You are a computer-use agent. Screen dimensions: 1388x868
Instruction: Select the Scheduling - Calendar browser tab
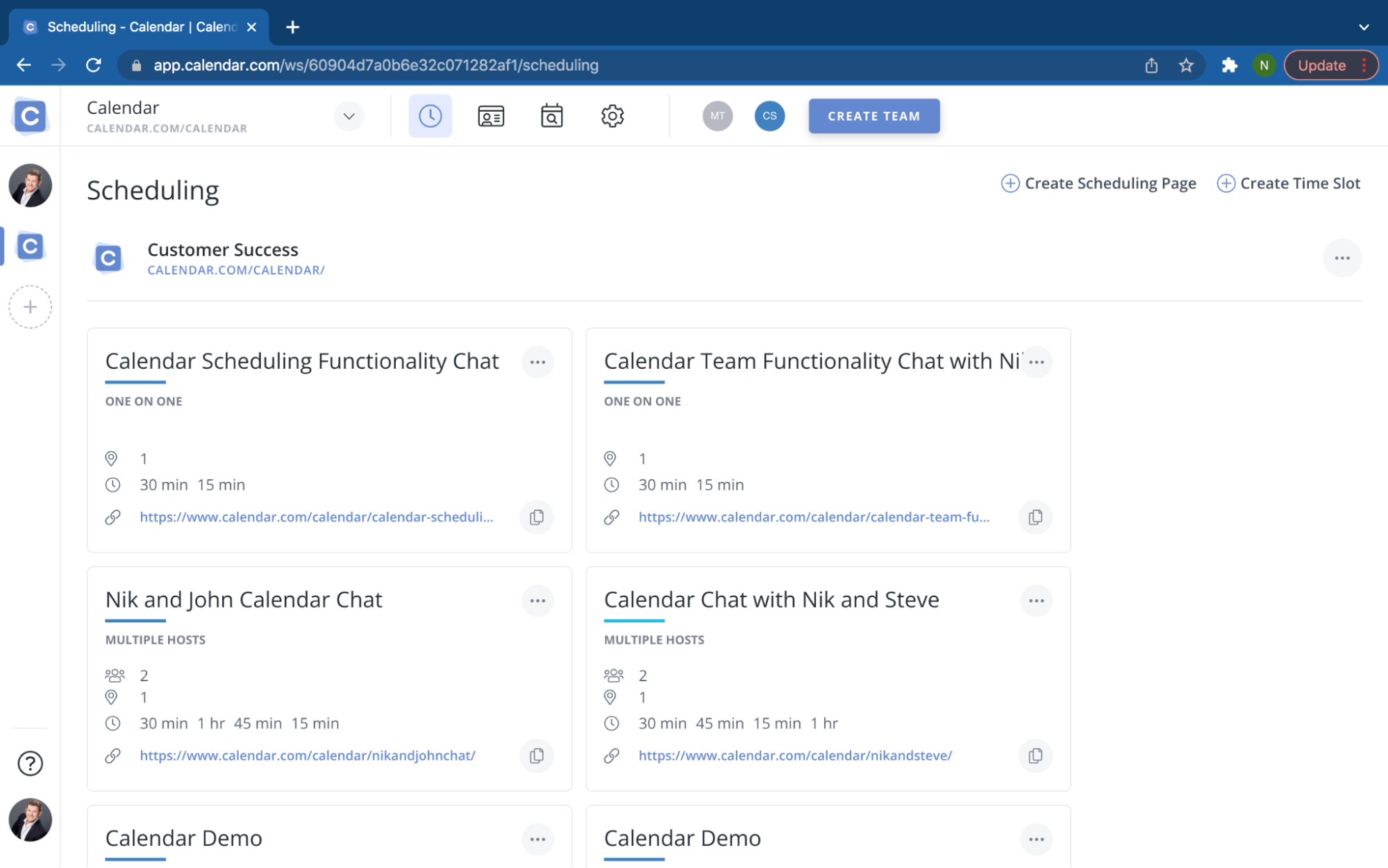tap(139, 27)
